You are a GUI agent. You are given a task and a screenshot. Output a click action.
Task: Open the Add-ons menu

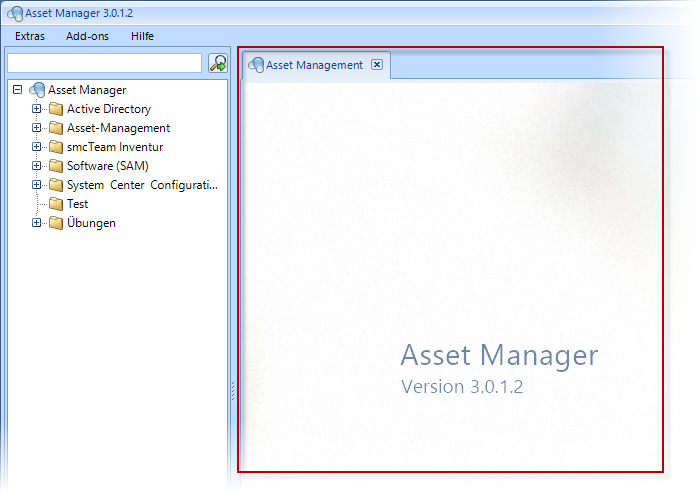tap(87, 36)
